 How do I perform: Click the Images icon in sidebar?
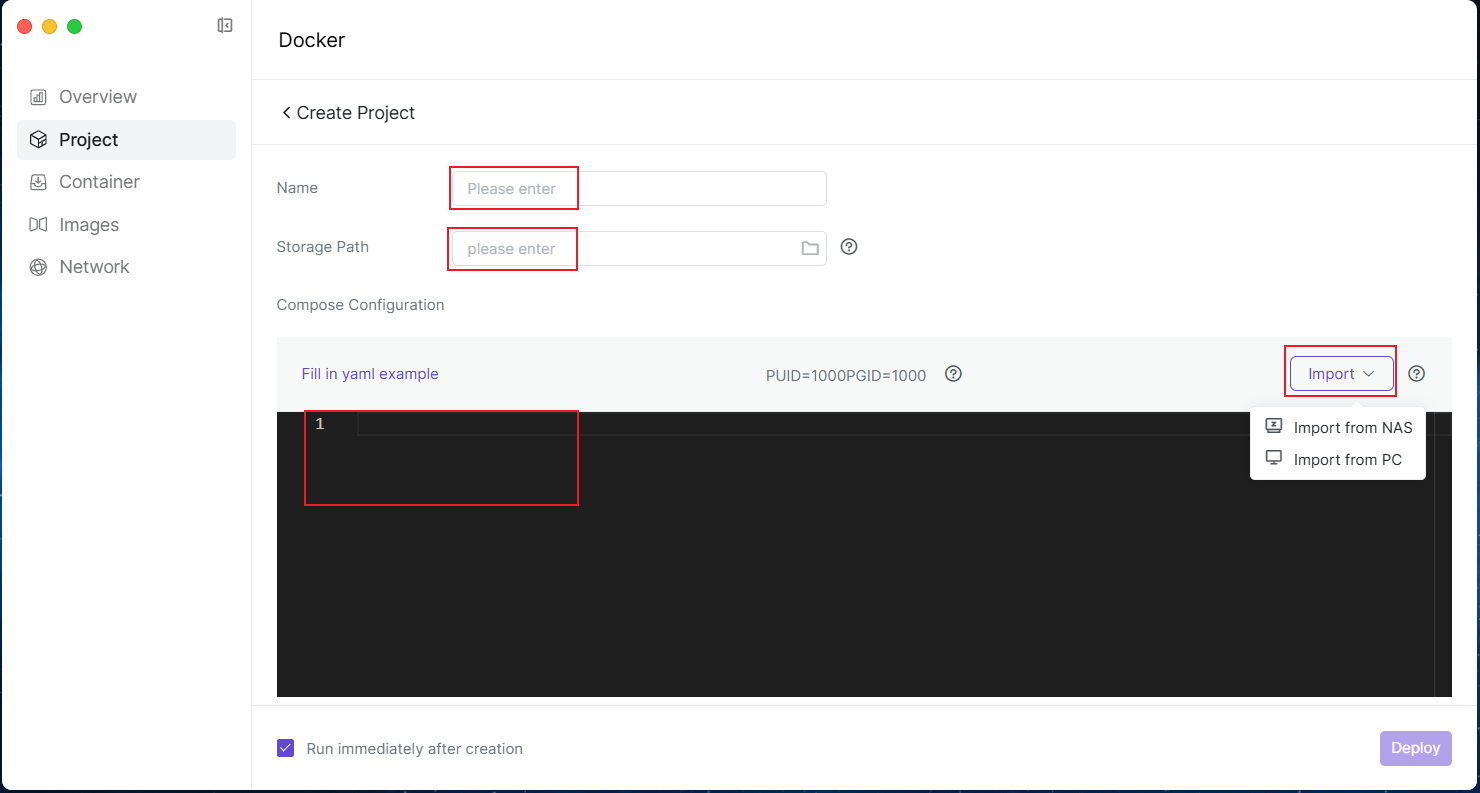38,225
